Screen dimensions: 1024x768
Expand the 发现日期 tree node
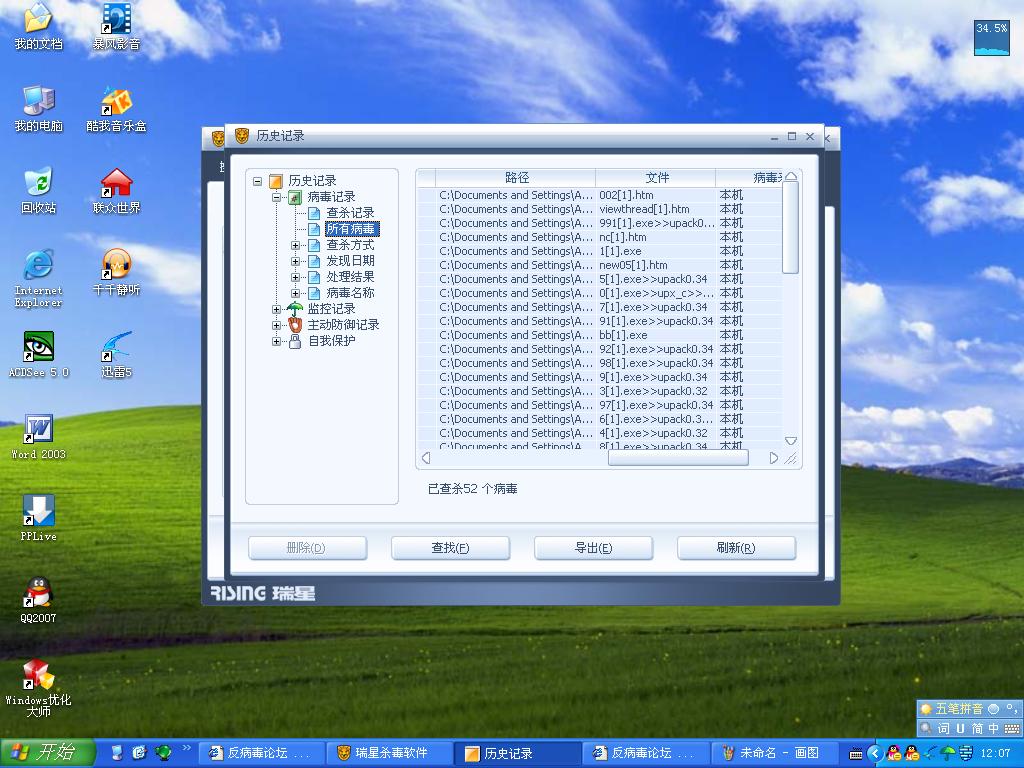[x=295, y=261]
